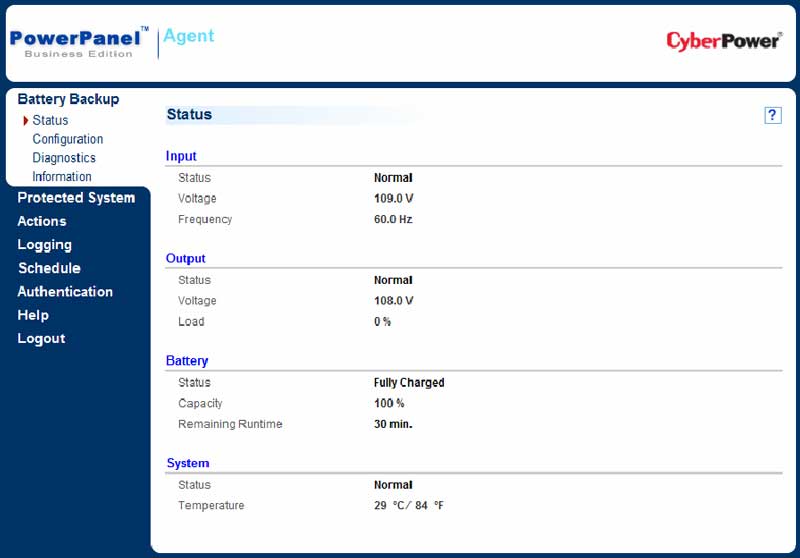The height and width of the screenshot is (558, 800).
Task: Click the Input section heading
Action: [x=181, y=156]
